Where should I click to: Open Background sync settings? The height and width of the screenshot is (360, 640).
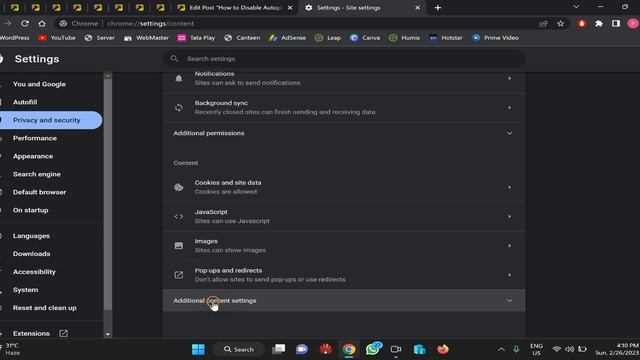344,107
